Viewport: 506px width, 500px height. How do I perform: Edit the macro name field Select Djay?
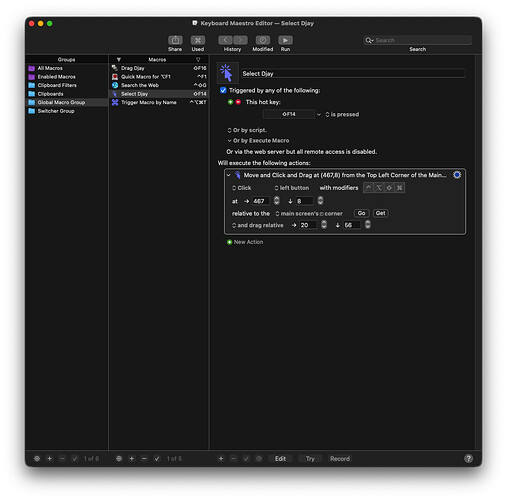(353, 74)
